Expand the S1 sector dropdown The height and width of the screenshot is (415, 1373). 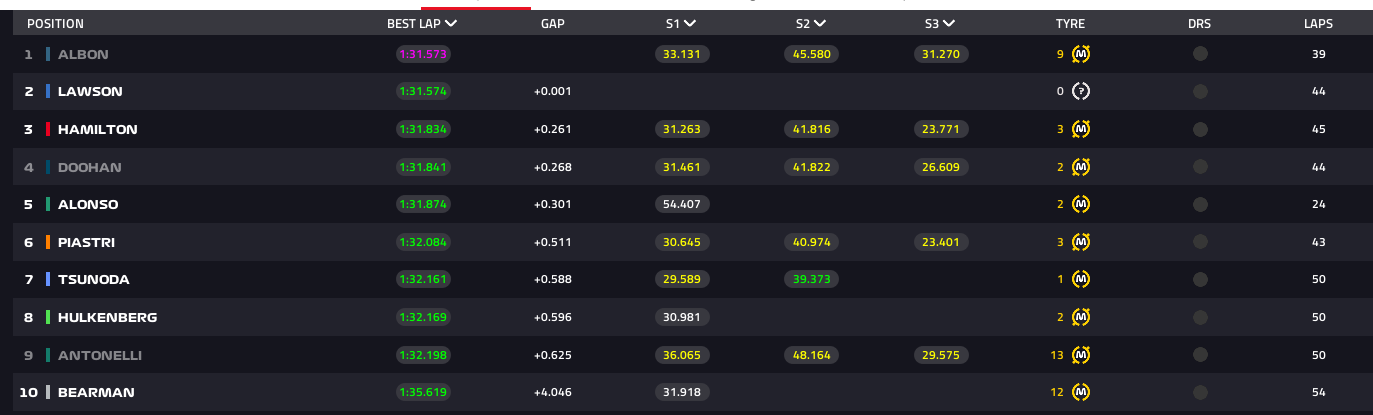(x=691, y=23)
